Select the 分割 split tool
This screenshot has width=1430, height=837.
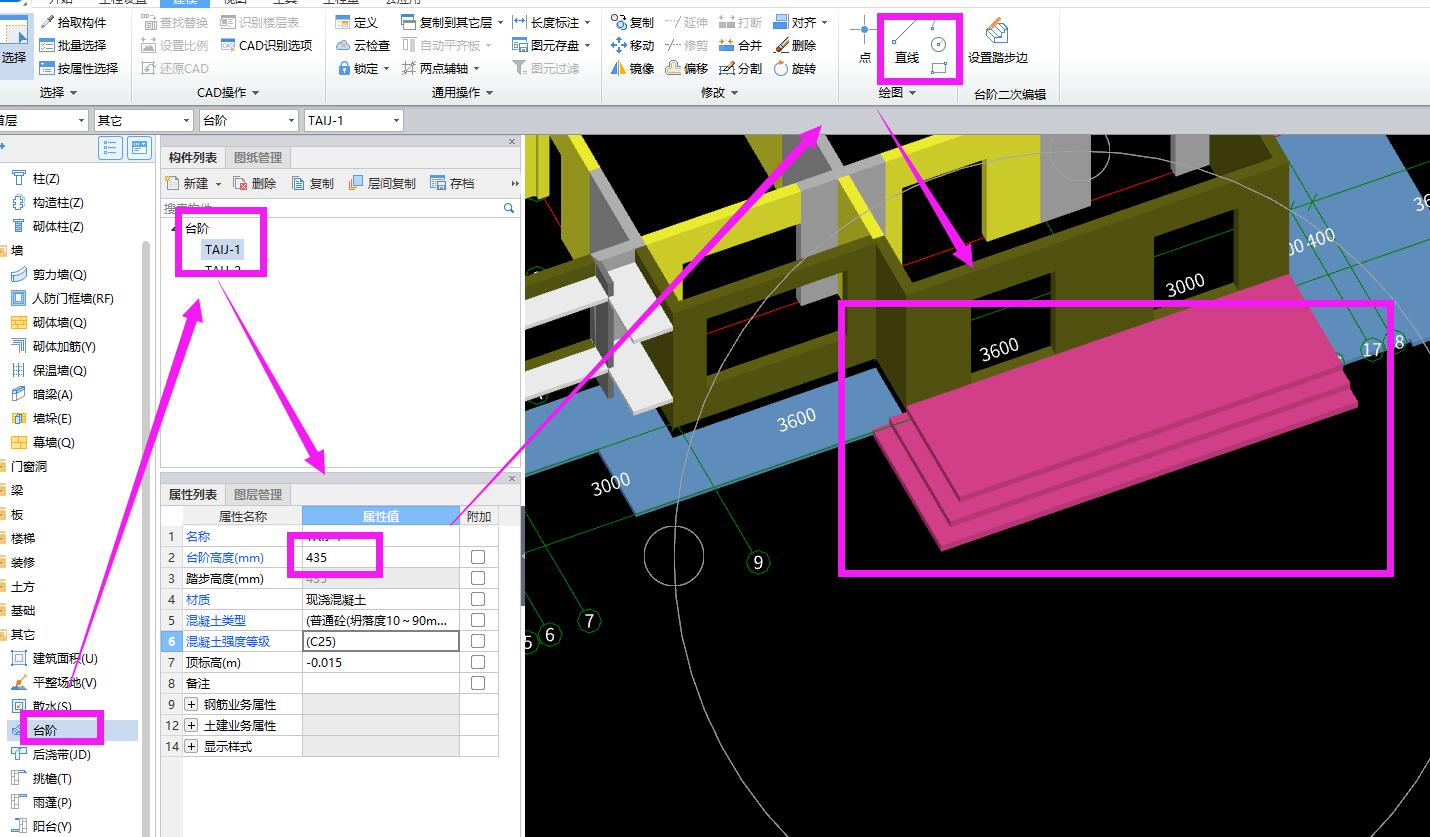[x=740, y=68]
